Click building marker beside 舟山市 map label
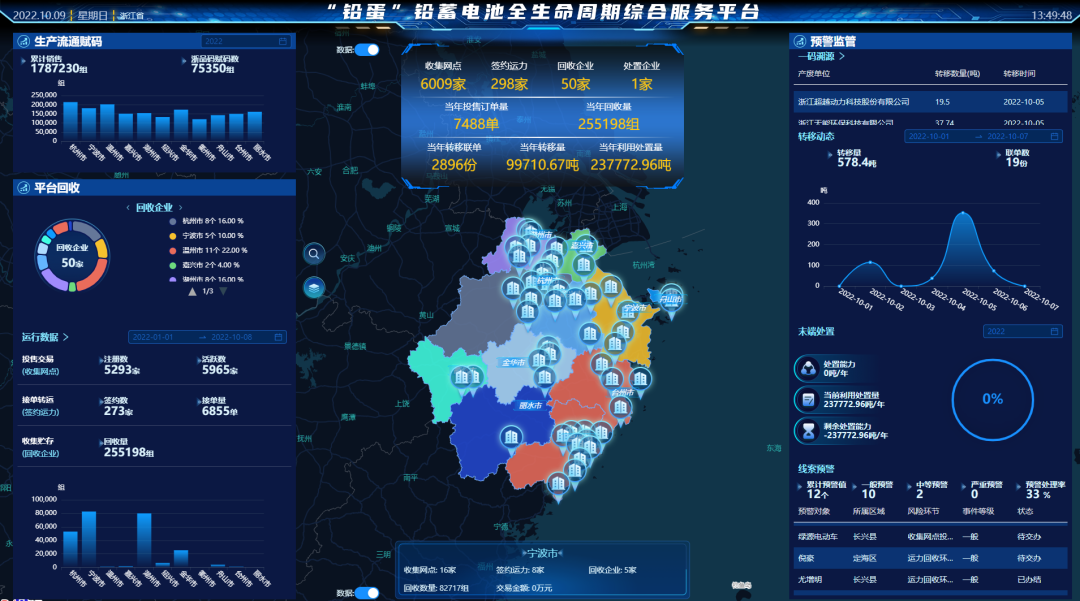Screen dimensions: 1080x601 (x=671, y=297)
